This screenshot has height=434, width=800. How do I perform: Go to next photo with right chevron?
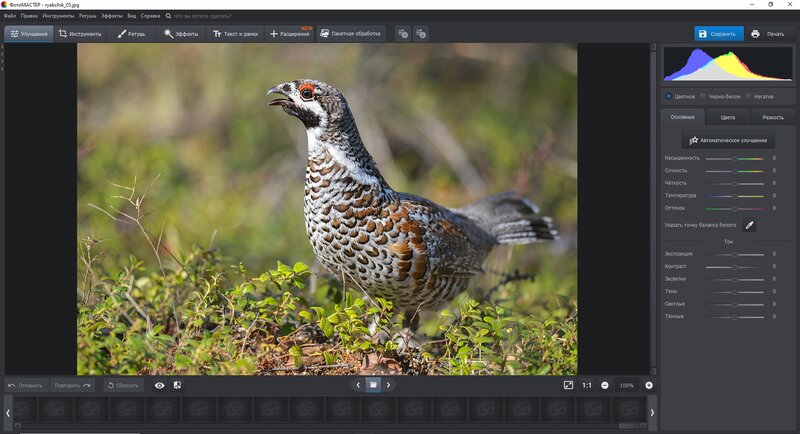(x=388, y=385)
